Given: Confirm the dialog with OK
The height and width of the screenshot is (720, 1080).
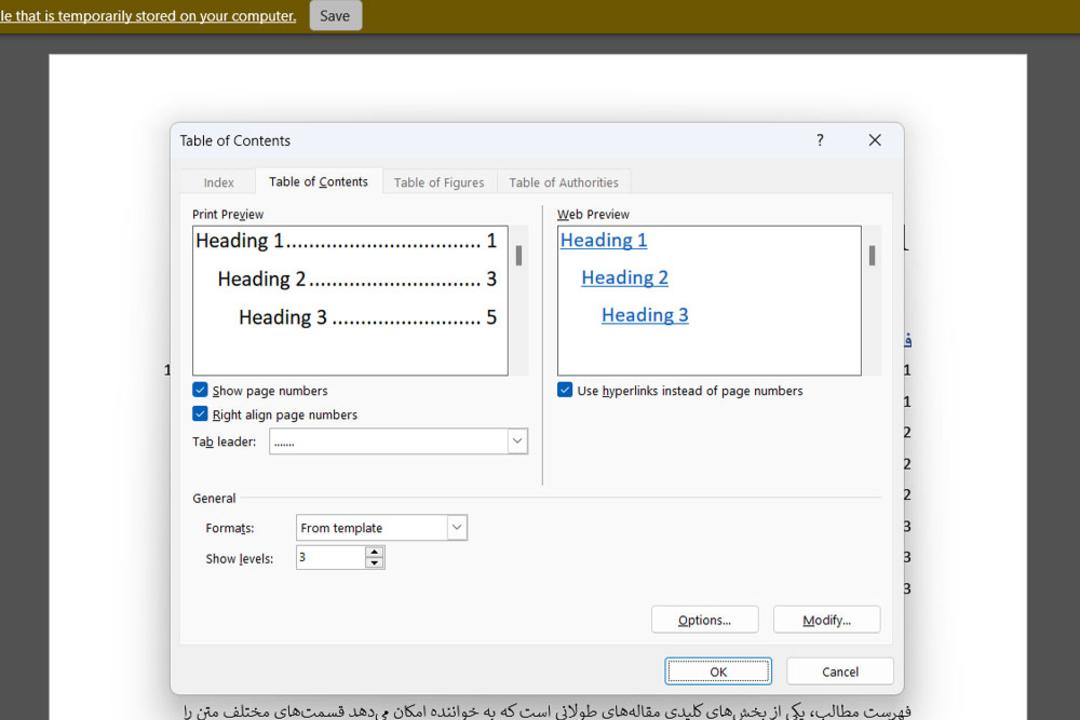Looking at the screenshot, I should 718,671.
